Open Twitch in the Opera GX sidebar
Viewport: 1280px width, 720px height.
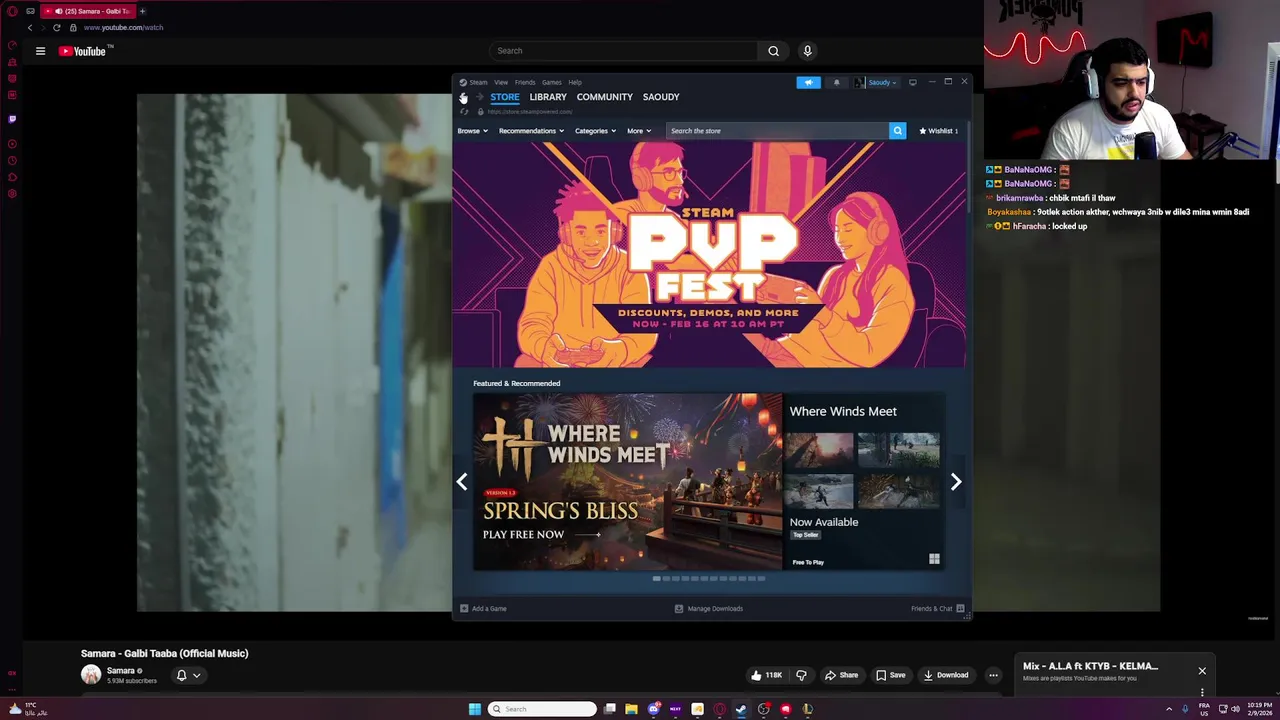pos(12,119)
